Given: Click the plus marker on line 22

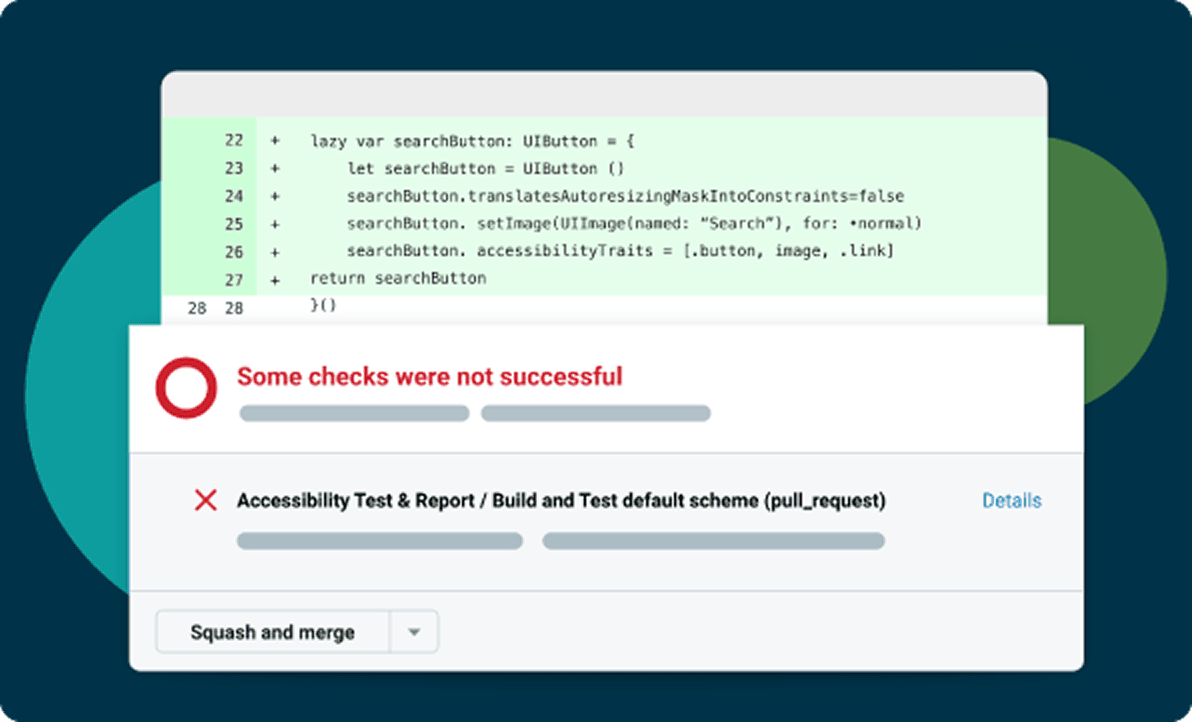Looking at the screenshot, I should point(275,141).
